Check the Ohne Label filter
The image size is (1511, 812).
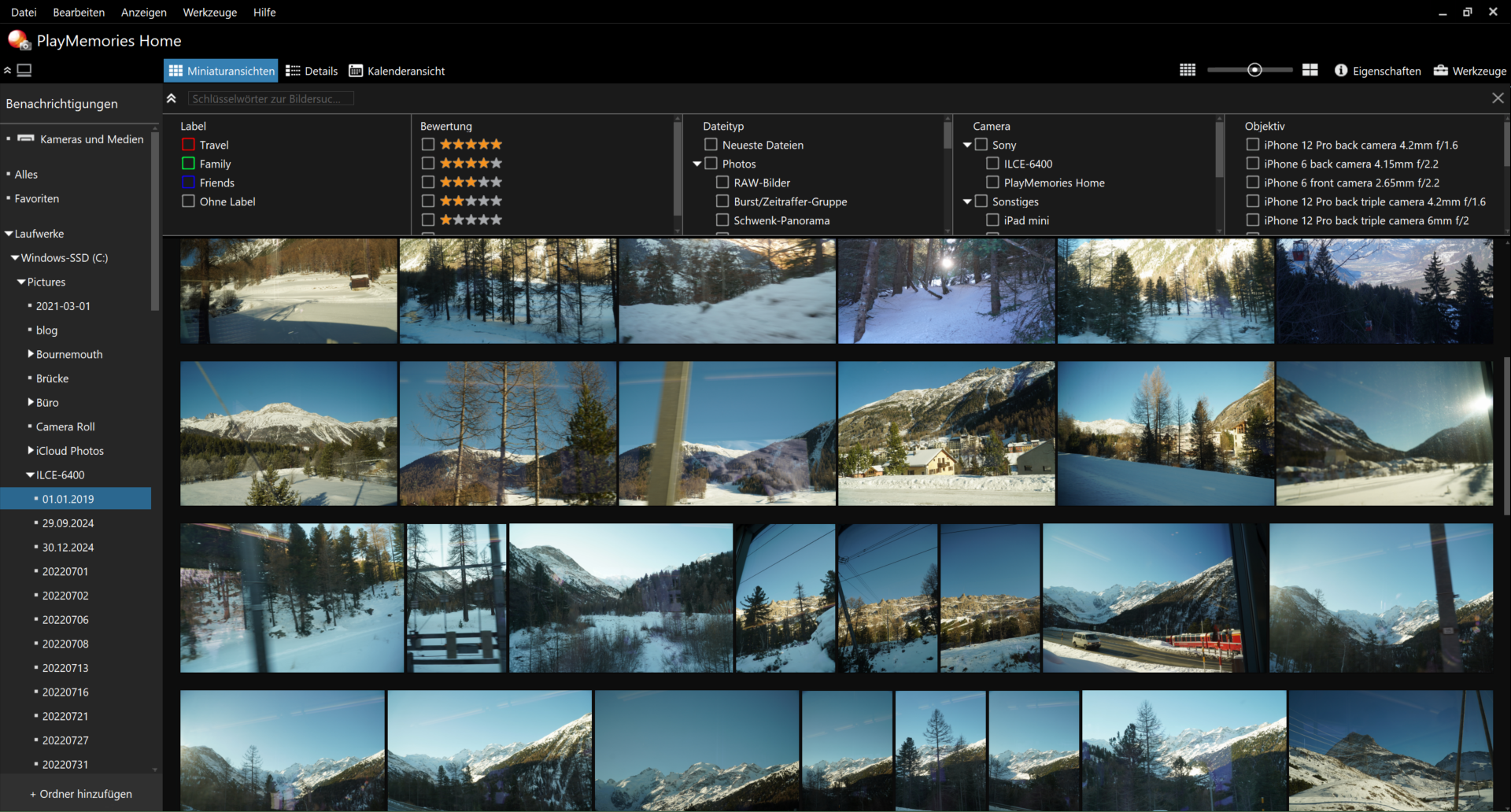pos(188,201)
